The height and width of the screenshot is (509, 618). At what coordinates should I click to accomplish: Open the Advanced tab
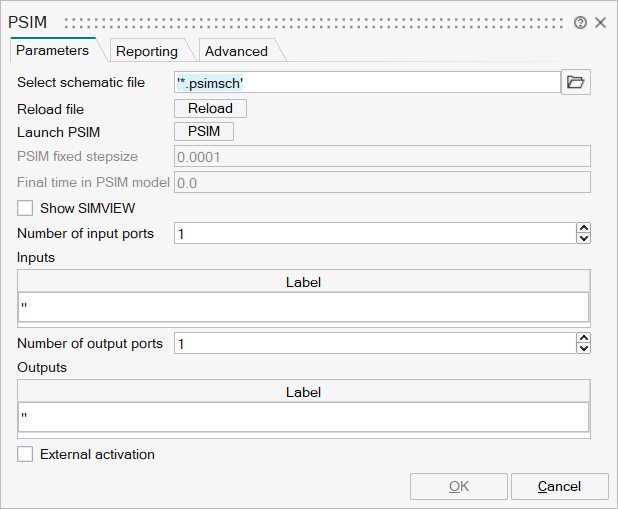point(236,51)
